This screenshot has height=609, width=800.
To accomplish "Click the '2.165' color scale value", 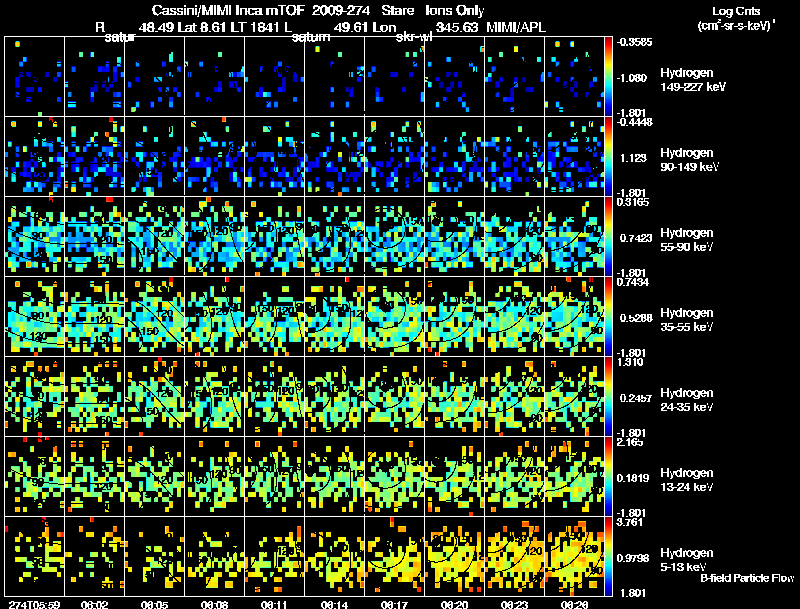I will tap(630, 442).
